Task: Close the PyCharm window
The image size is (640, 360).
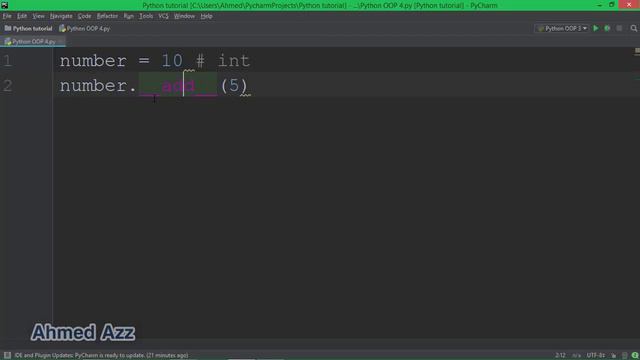Action: click(629, 4)
